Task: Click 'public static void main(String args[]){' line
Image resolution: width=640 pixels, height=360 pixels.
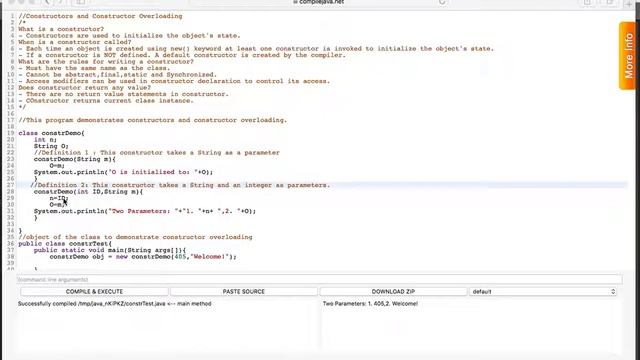Action: coord(110,250)
